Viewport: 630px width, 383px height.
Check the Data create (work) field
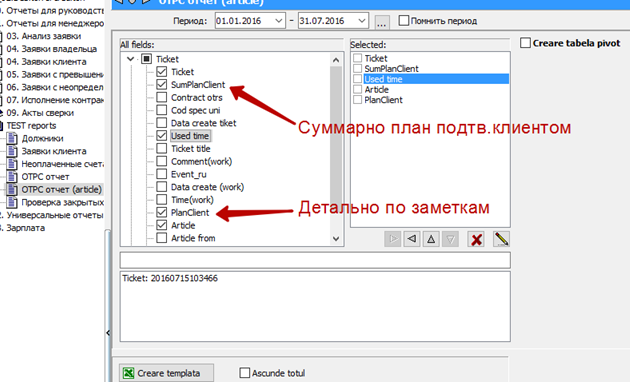pyautogui.click(x=162, y=187)
